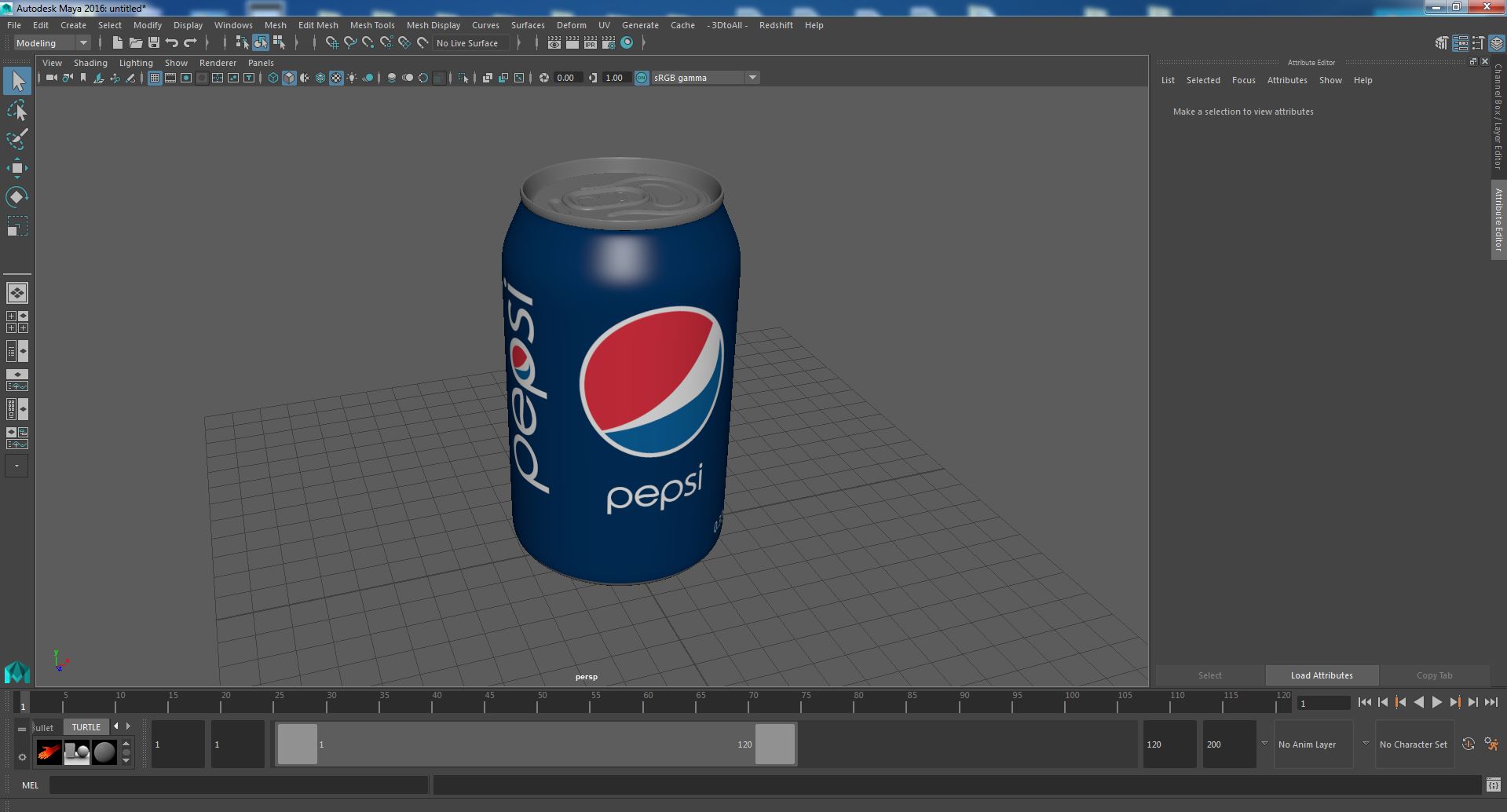1507x812 pixels.
Task: Click the MEL command input field
Action: point(239,785)
